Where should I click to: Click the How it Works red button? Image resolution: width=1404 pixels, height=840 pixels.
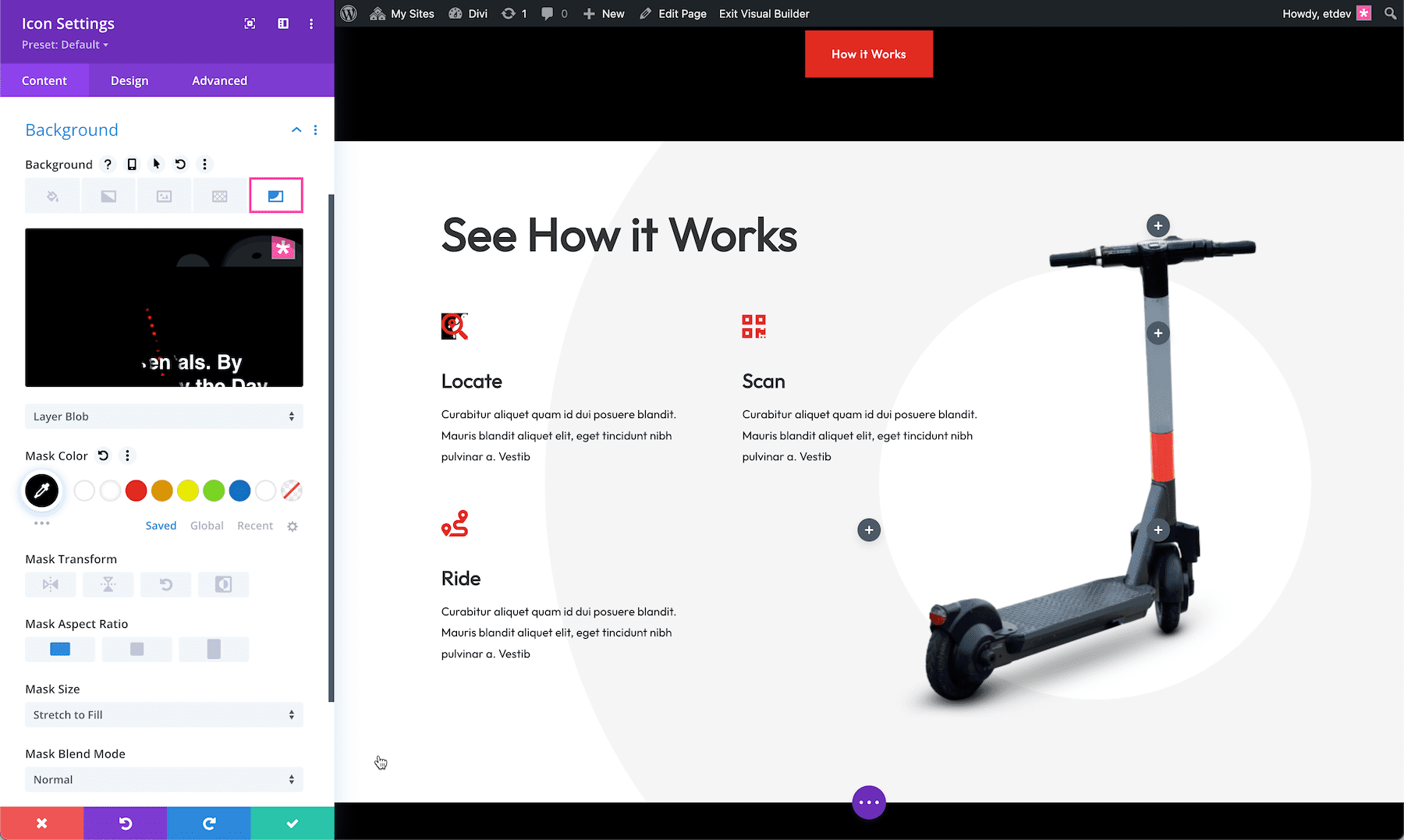(869, 54)
